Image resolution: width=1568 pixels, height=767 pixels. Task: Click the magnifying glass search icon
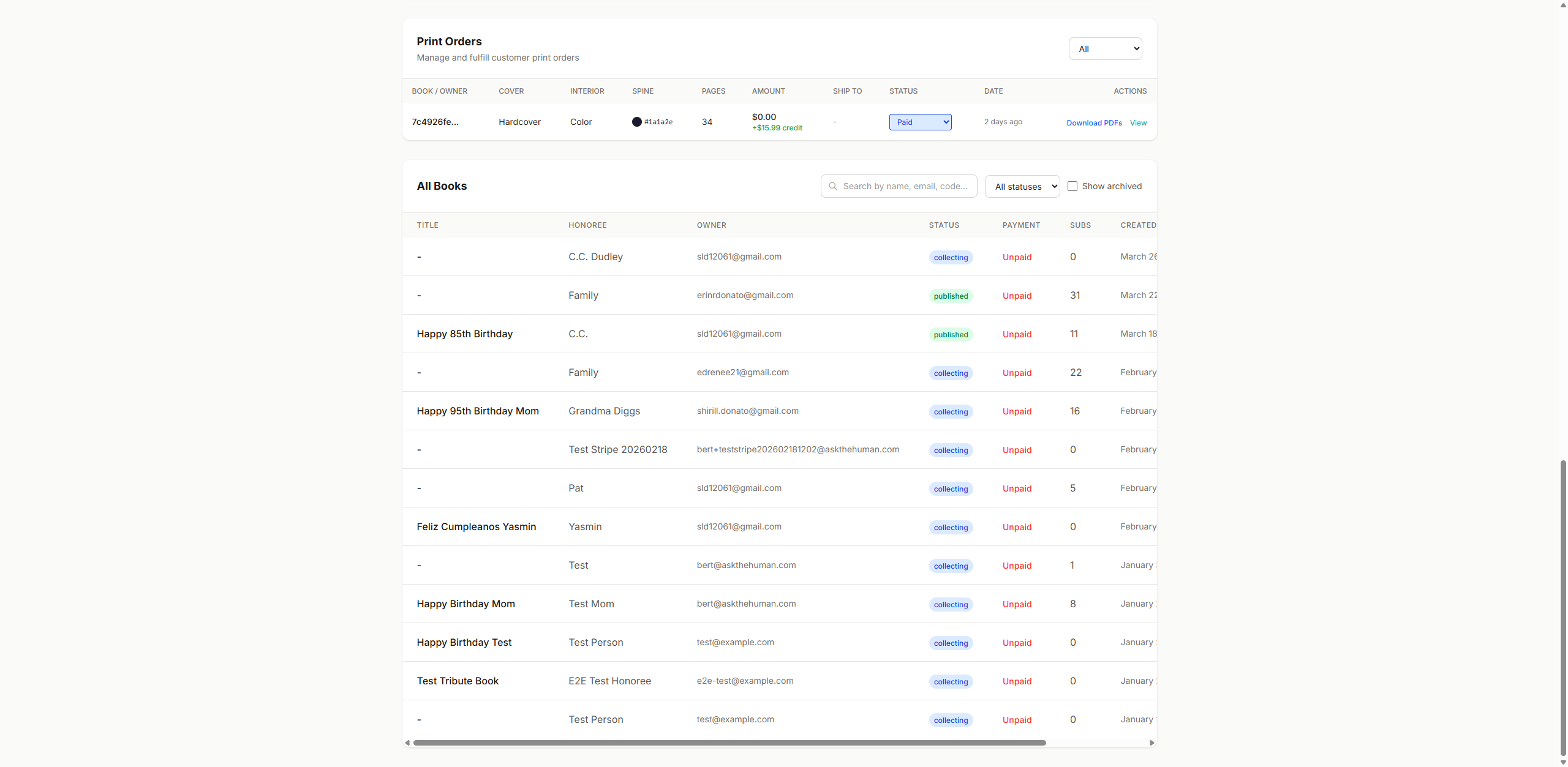click(x=833, y=185)
